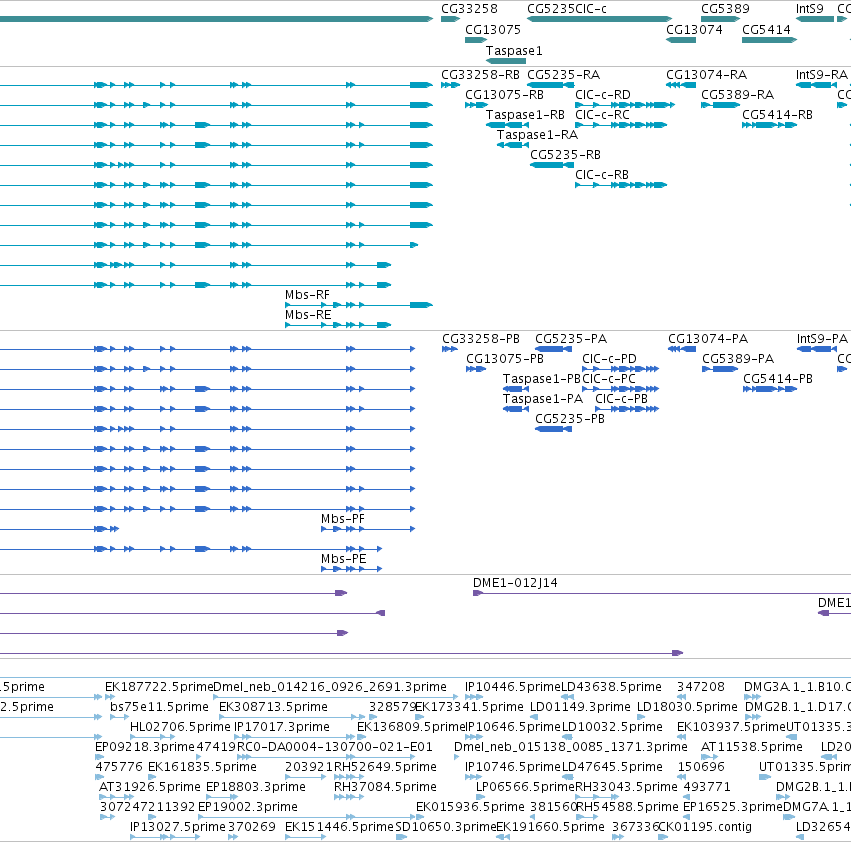
Task: Select EST label LD01149.3prime
Action: (580, 707)
